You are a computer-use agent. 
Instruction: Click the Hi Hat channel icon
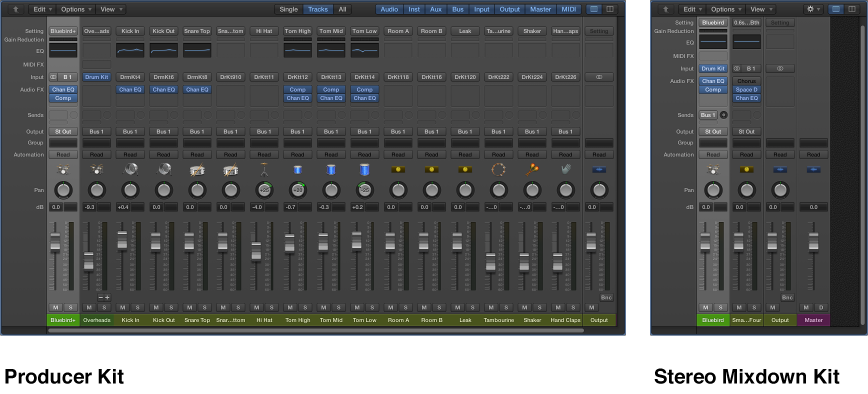point(264,170)
